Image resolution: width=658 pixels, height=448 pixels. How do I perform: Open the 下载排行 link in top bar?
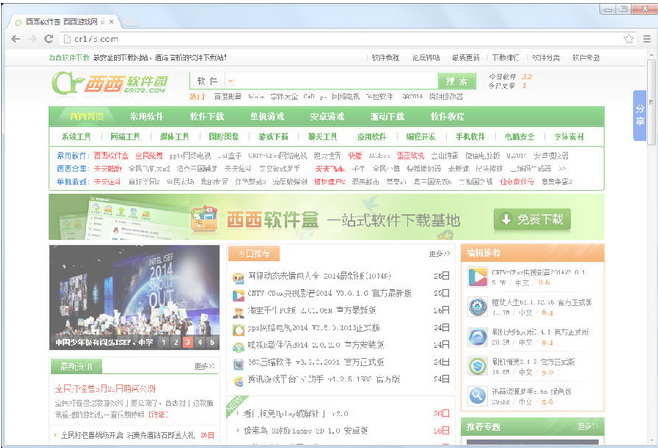[x=505, y=57]
